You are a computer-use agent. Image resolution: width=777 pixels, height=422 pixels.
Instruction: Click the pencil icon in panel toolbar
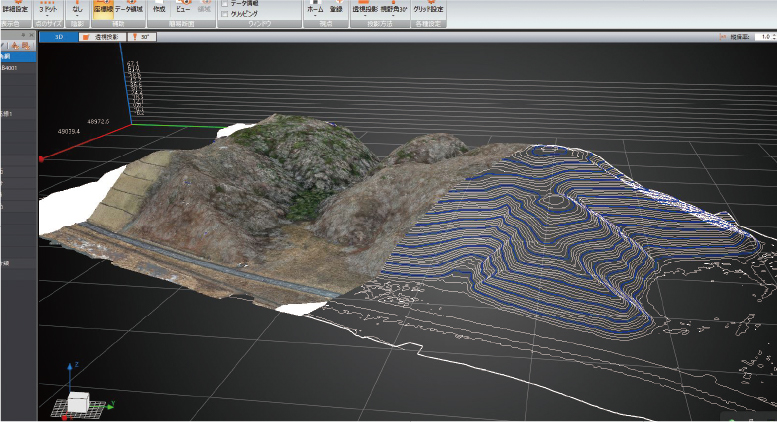click(x=3, y=46)
